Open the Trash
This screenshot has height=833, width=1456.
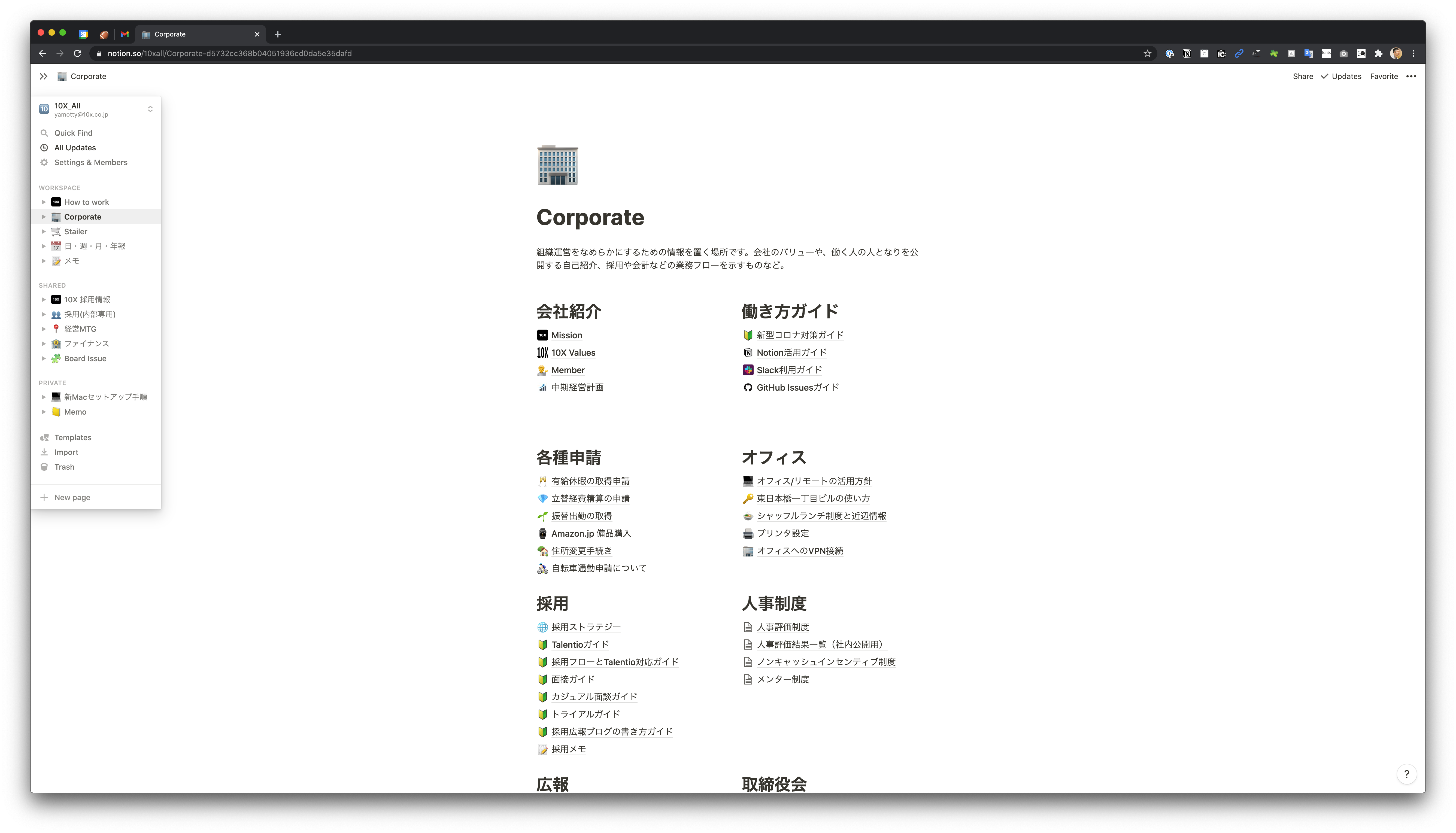pyautogui.click(x=63, y=466)
